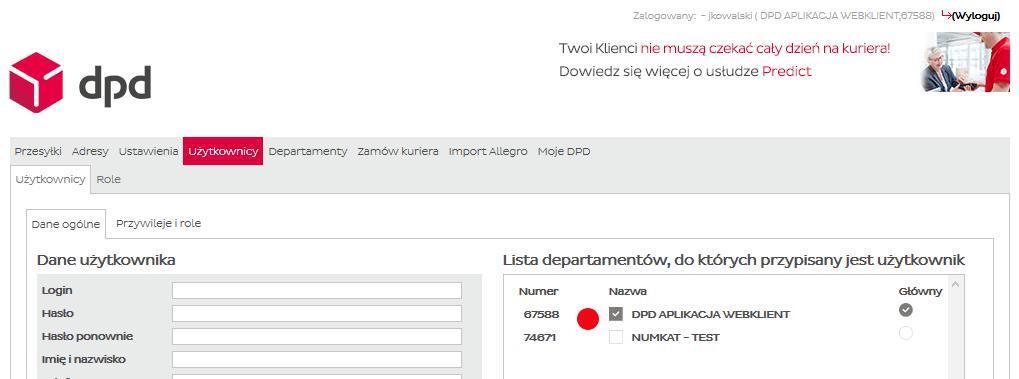Focus the Hasło ponownie field
The height and width of the screenshot is (379, 1019).
(x=316, y=337)
